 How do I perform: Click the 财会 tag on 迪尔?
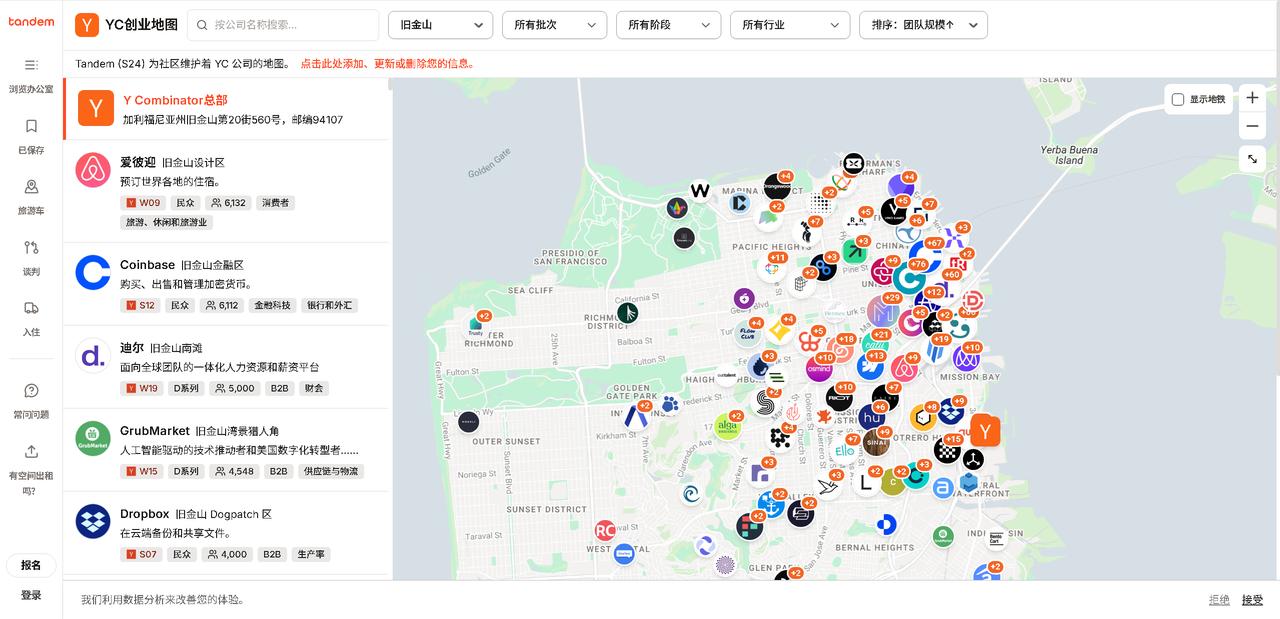(313, 388)
